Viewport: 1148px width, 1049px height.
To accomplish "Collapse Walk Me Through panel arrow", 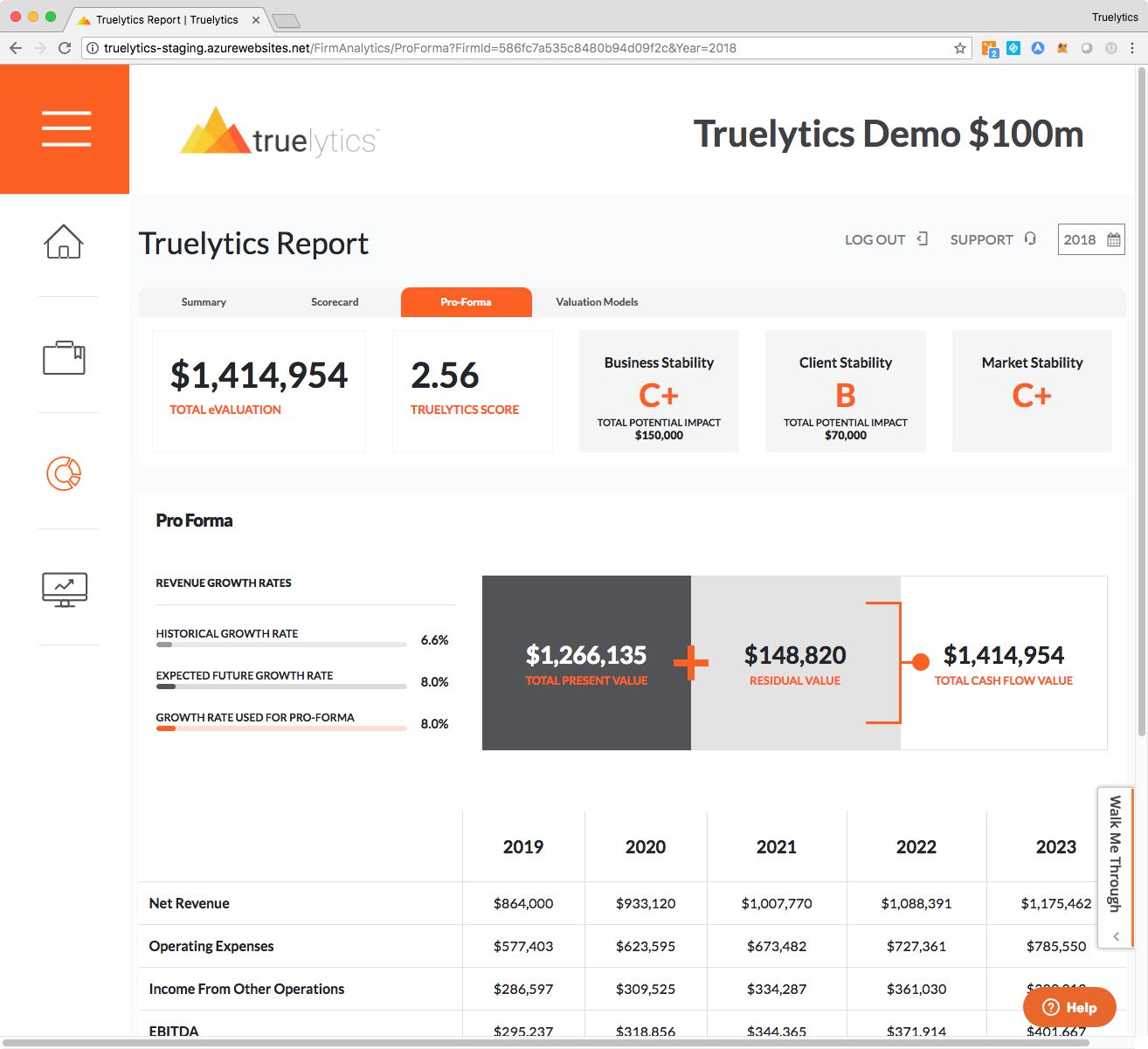I will [1116, 935].
